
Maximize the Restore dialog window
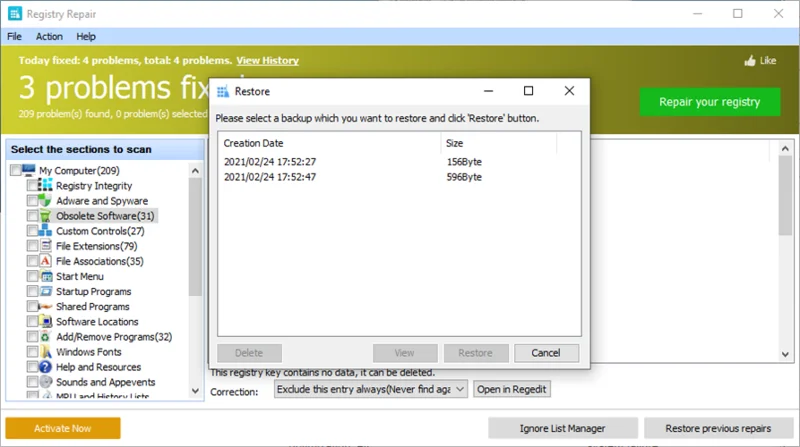pos(529,91)
